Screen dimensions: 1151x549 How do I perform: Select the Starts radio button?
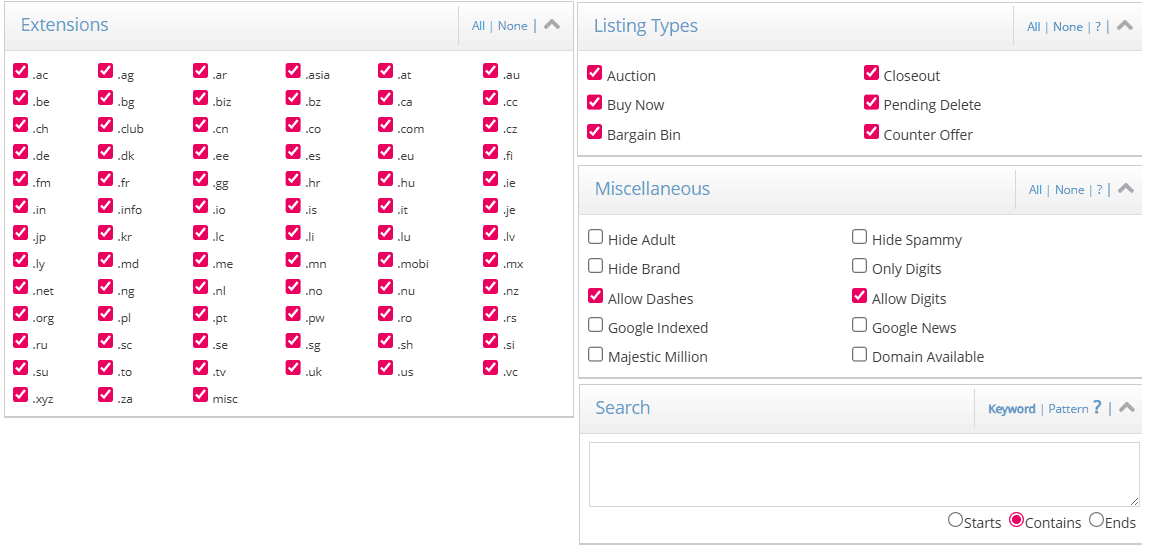955,520
